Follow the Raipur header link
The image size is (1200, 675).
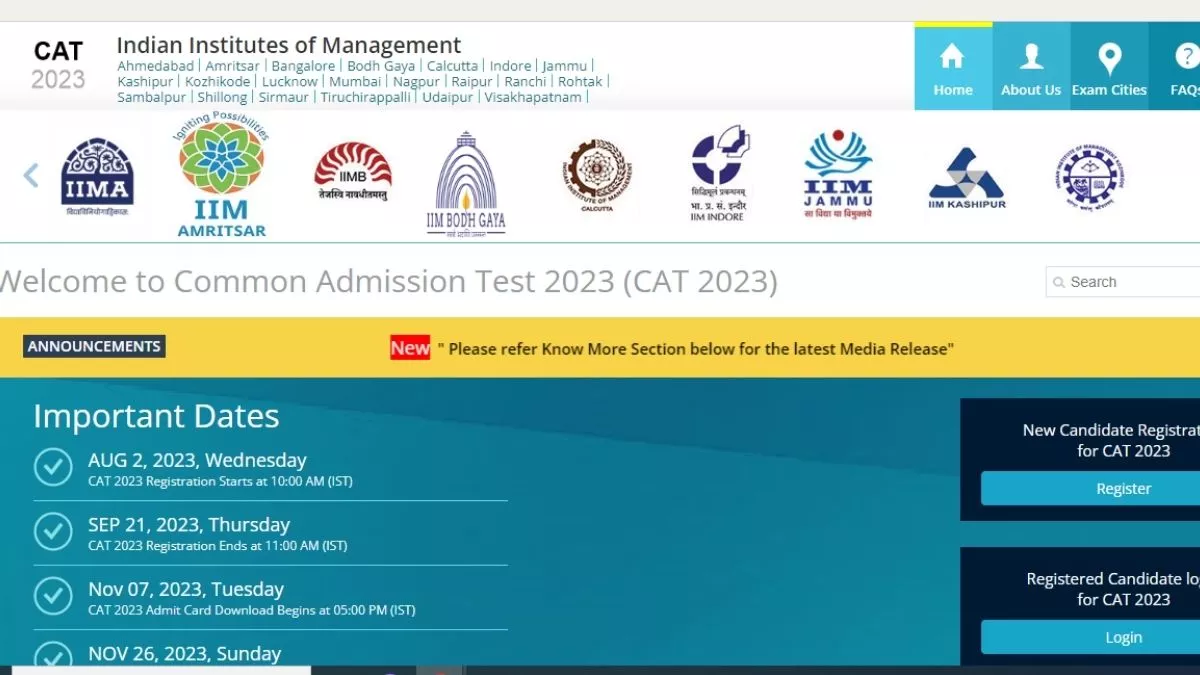click(472, 82)
